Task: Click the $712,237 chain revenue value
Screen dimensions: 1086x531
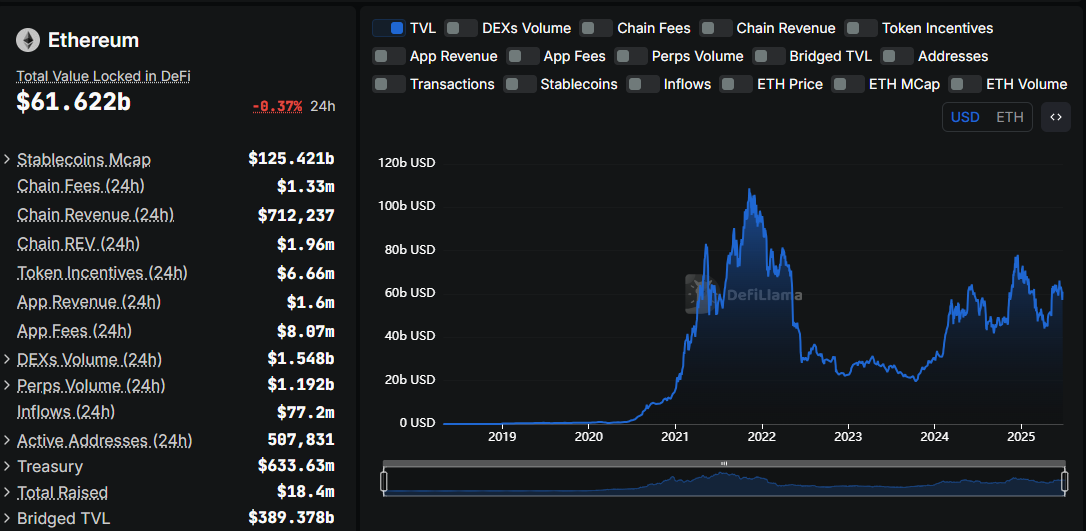Action: click(x=296, y=215)
